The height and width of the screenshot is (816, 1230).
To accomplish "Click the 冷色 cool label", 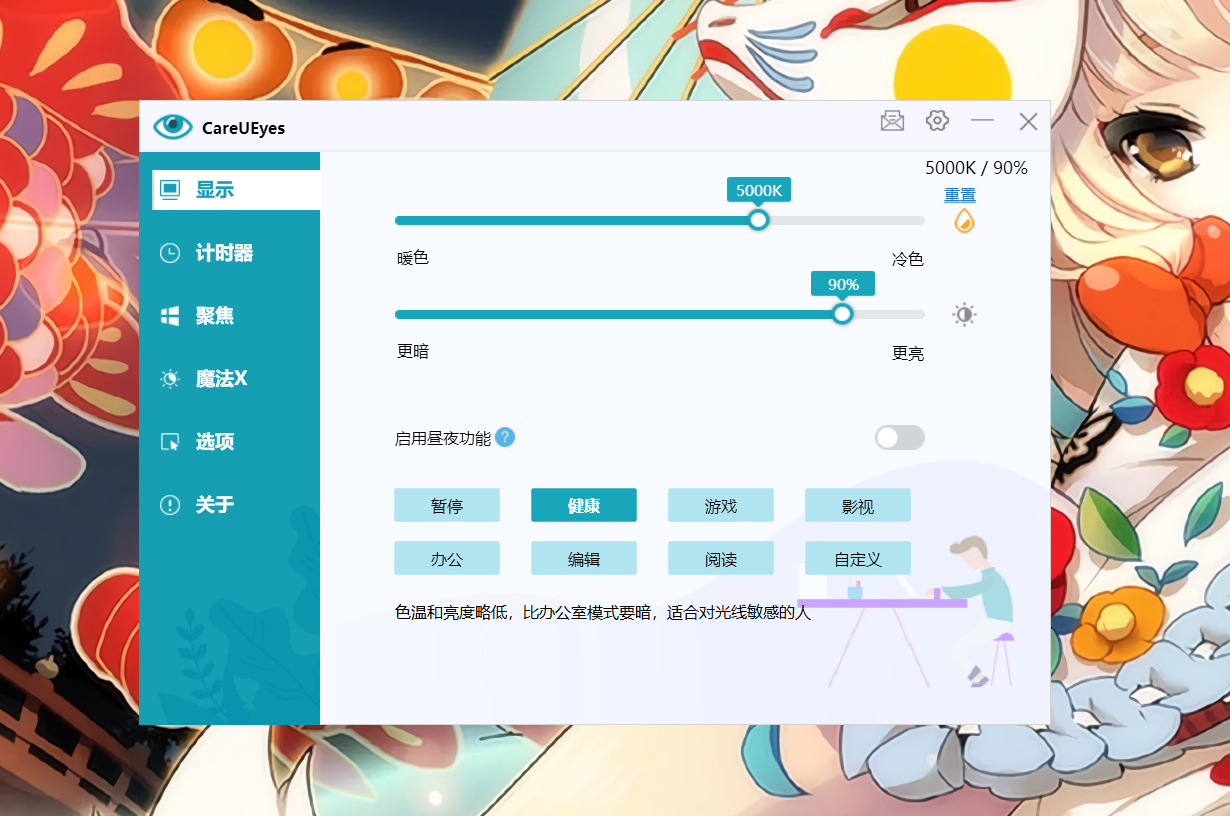I will 908,259.
